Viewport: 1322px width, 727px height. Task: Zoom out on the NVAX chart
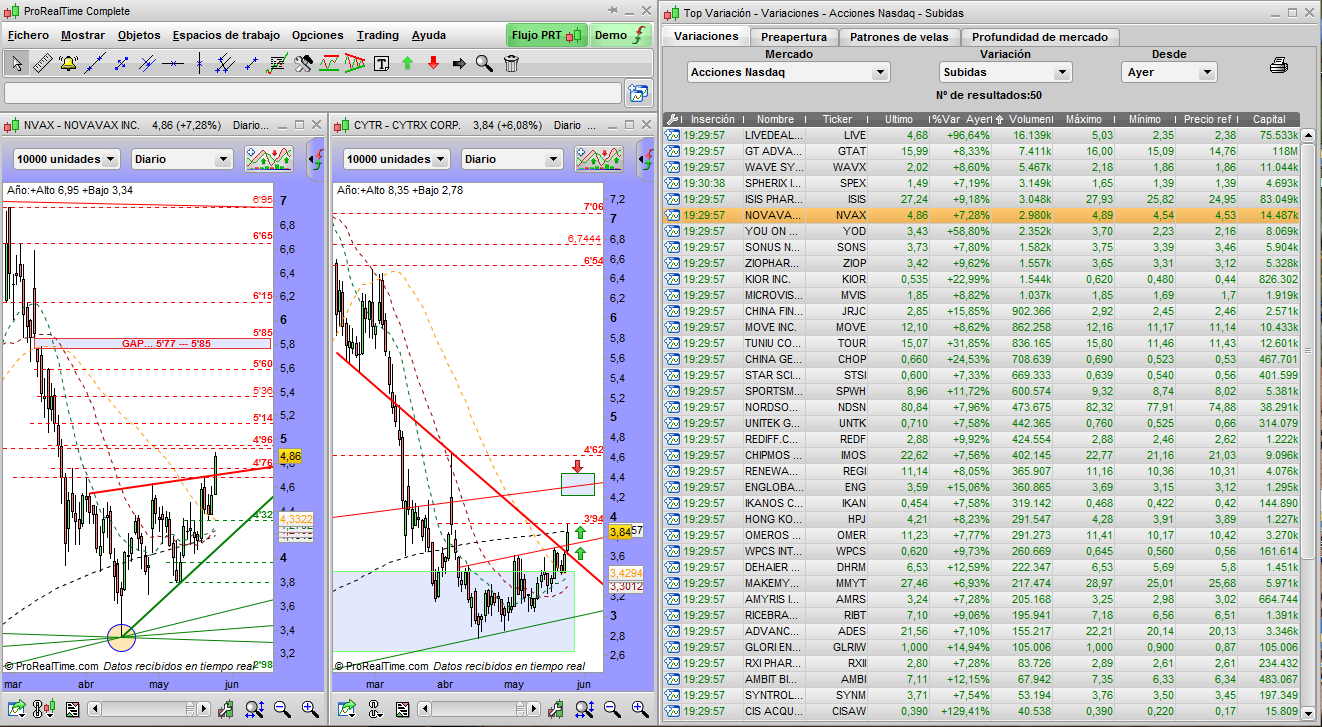coord(282,709)
